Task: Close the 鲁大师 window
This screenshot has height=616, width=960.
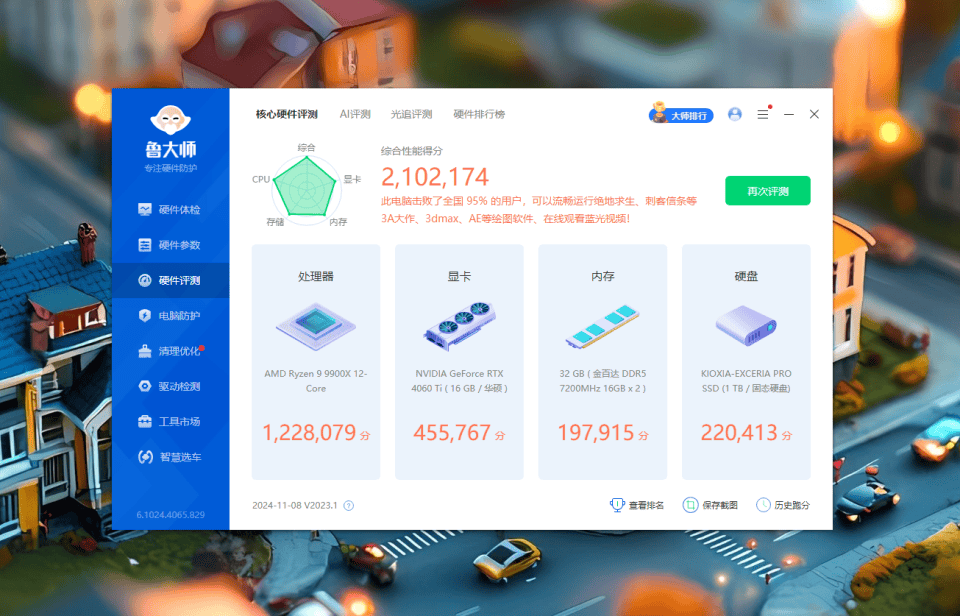Action: click(x=814, y=114)
